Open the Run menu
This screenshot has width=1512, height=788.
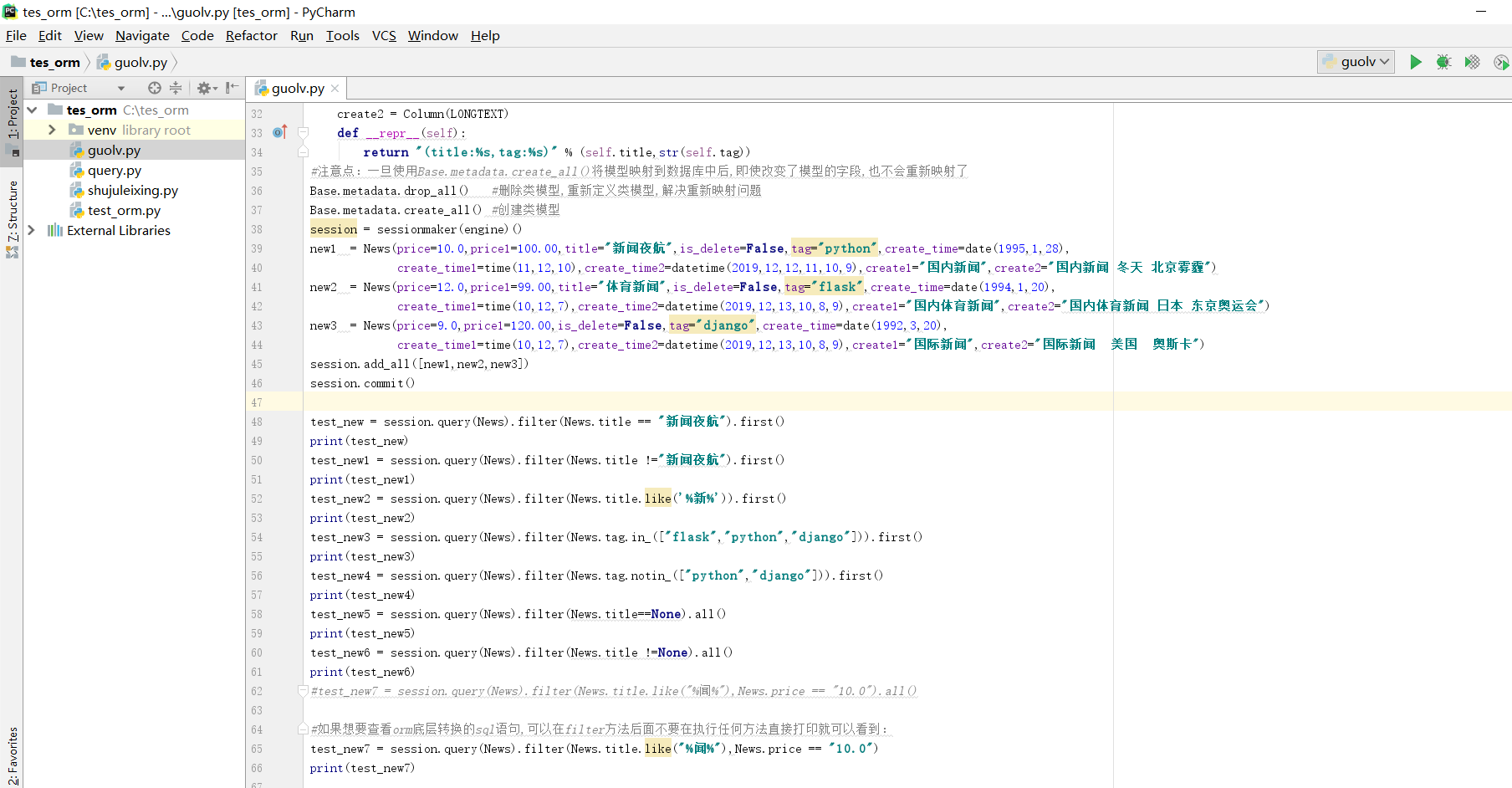click(x=302, y=35)
